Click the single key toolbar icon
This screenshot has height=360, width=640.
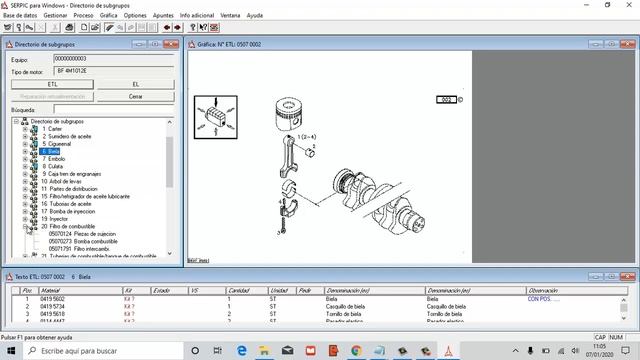(19, 27)
